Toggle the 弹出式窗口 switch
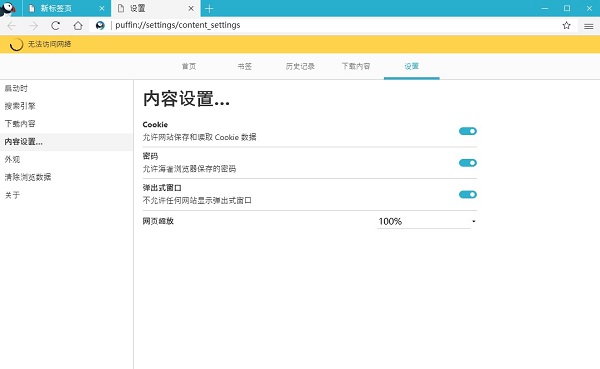Screen dimensions: 600x369 [468, 195]
